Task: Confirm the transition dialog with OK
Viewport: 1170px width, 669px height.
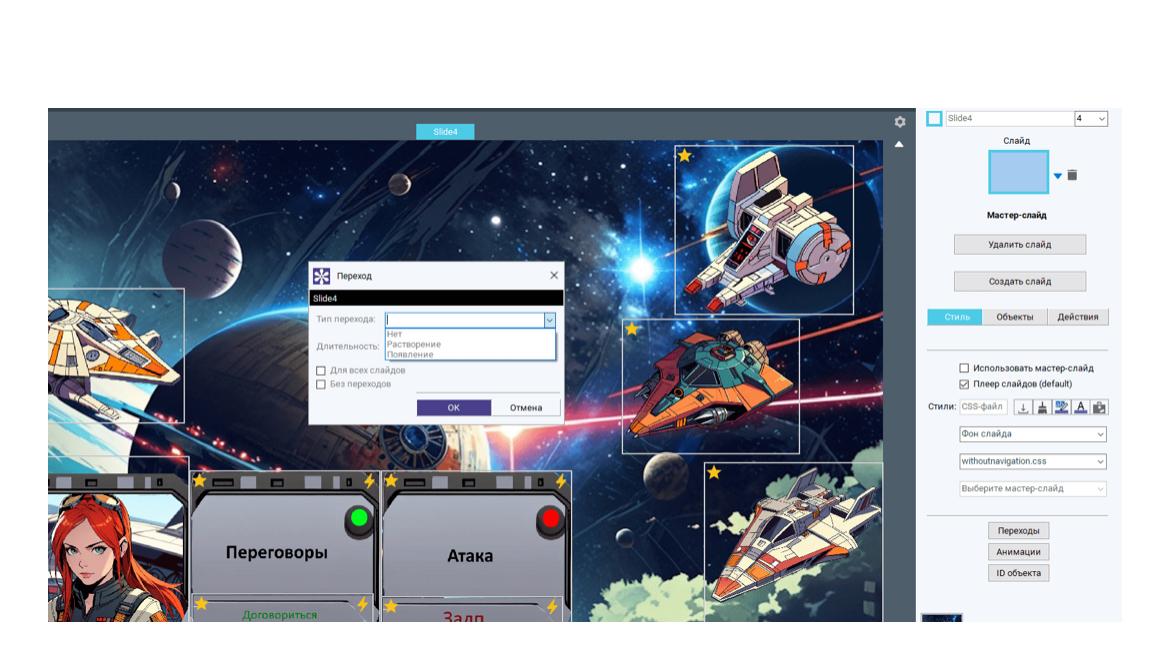Action: pos(453,407)
